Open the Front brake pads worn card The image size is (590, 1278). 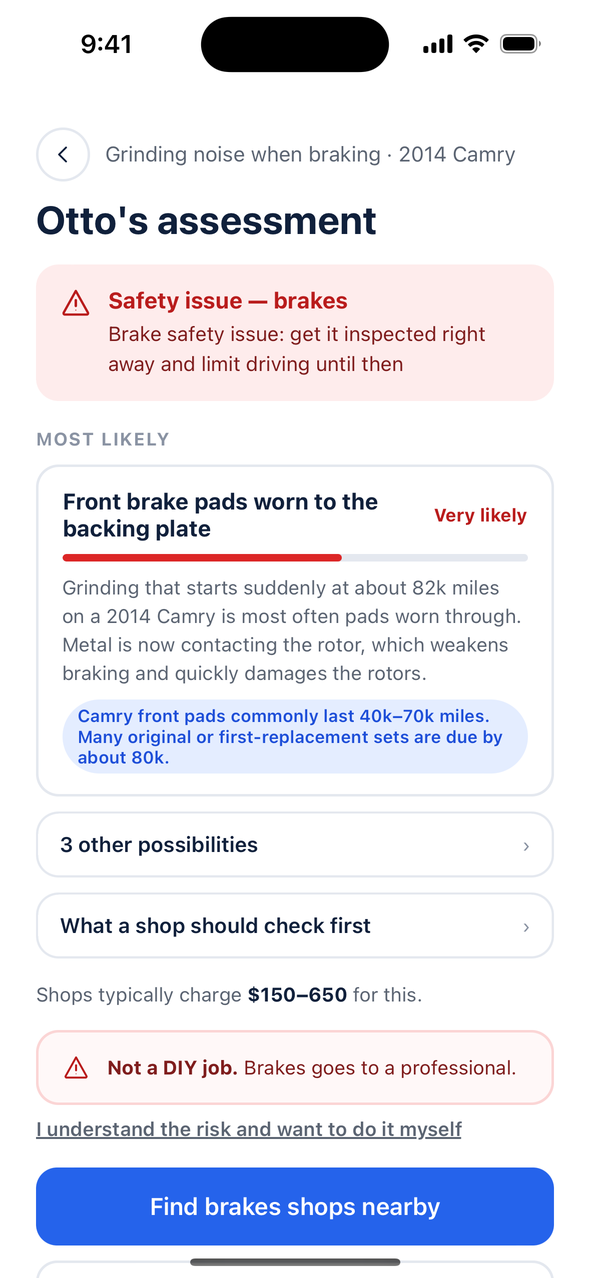click(x=295, y=631)
